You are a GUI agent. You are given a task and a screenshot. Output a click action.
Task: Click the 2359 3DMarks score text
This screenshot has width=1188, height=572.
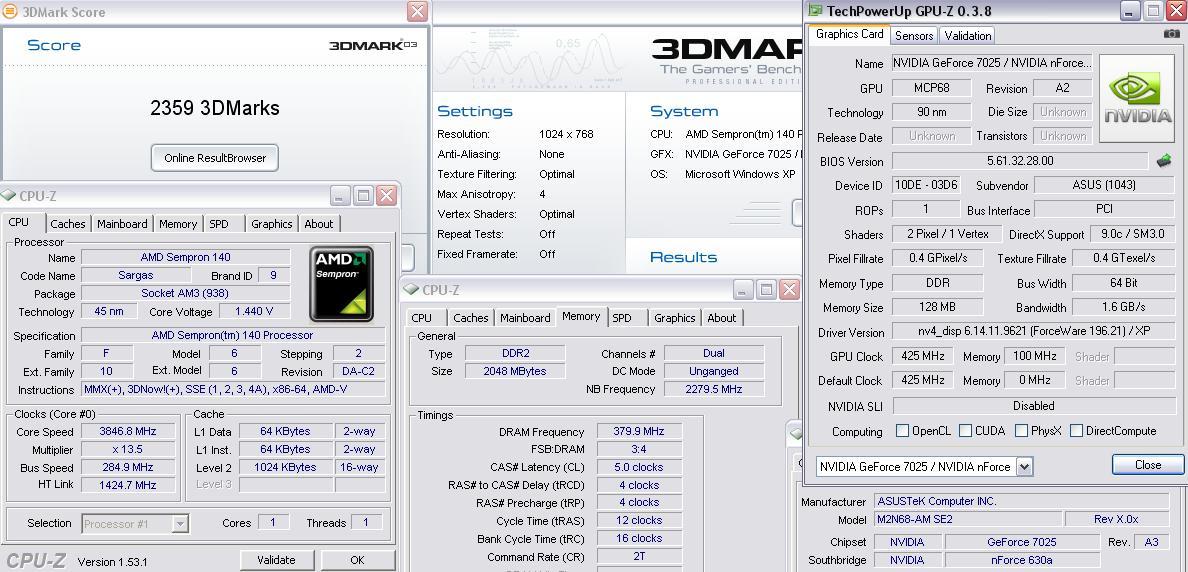pos(214,108)
